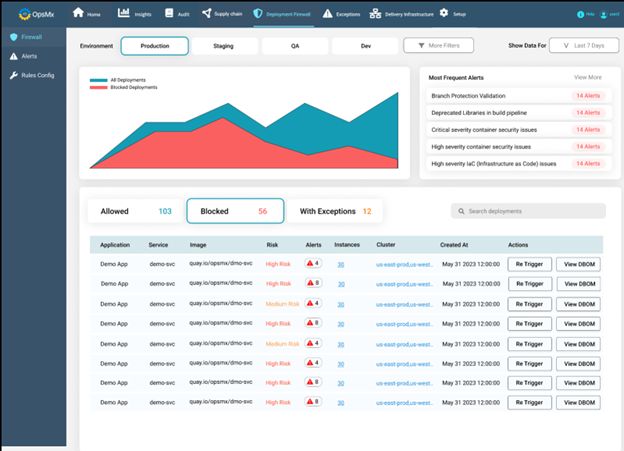Open Last 7 Days date range dropdown
The height and width of the screenshot is (451, 624).
pos(584,45)
